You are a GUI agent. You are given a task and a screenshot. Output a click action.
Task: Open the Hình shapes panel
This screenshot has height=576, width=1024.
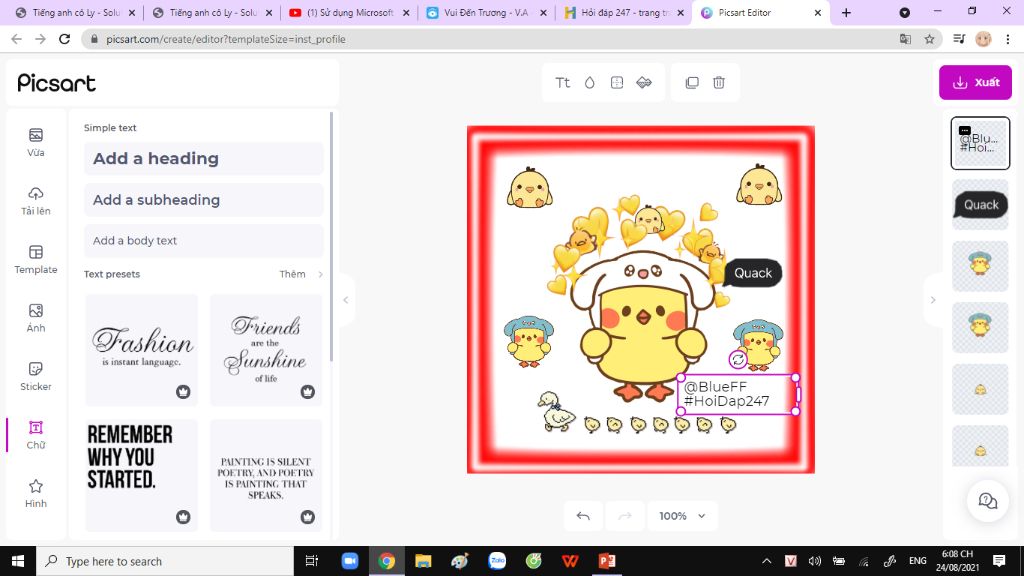click(x=36, y=493)
